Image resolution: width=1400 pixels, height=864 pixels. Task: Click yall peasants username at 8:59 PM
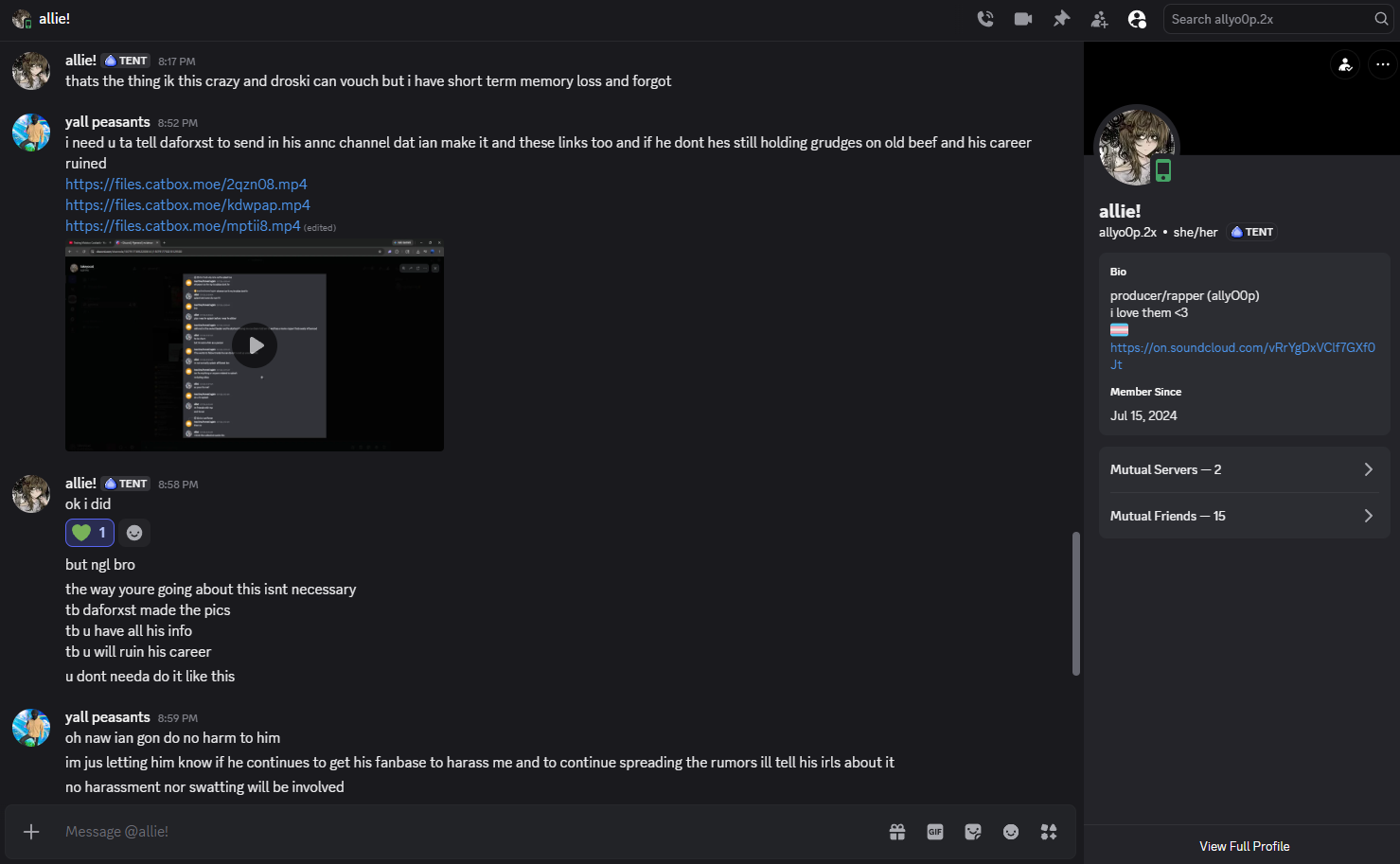click(107, 717)
